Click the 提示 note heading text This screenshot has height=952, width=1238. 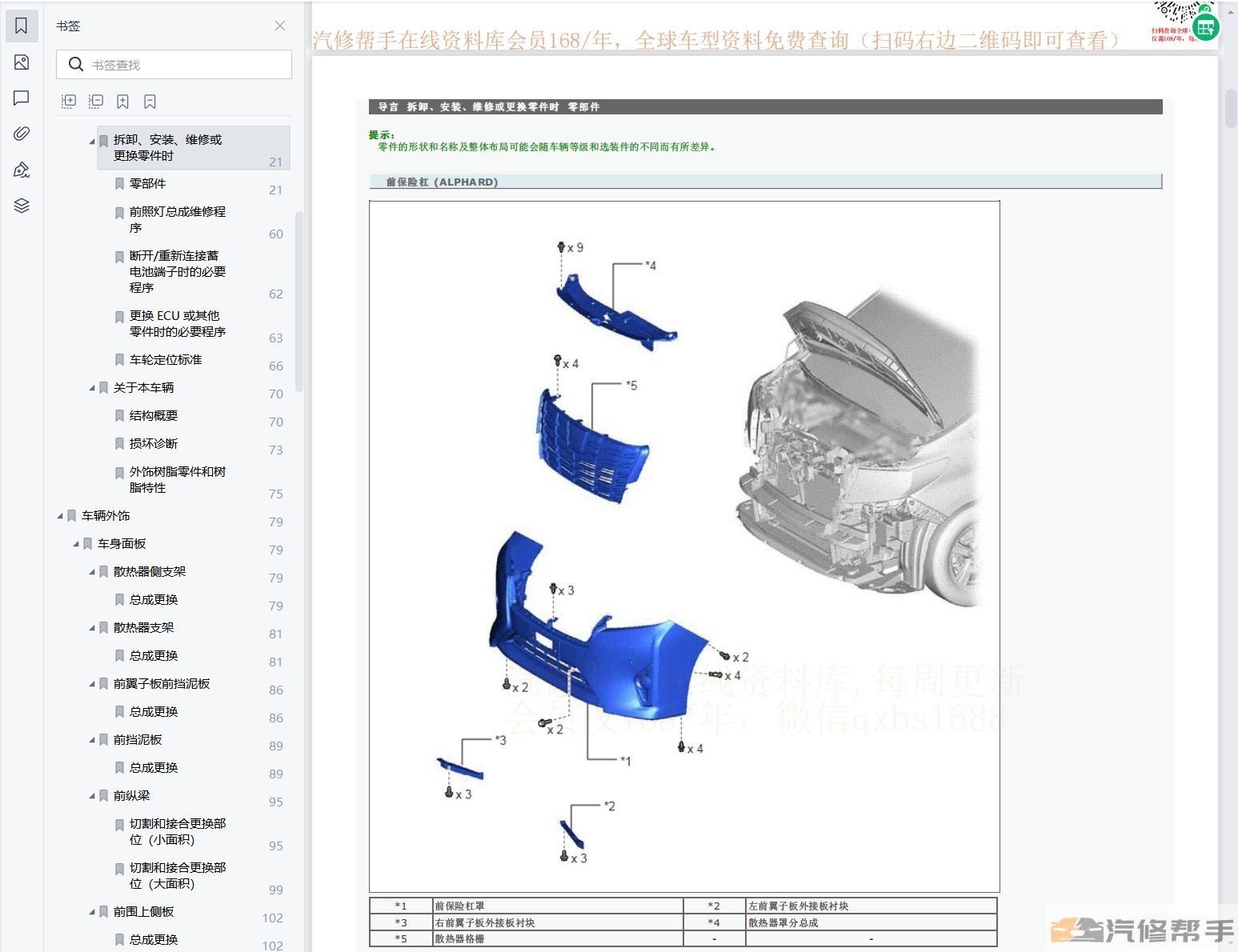coord(381,135)
